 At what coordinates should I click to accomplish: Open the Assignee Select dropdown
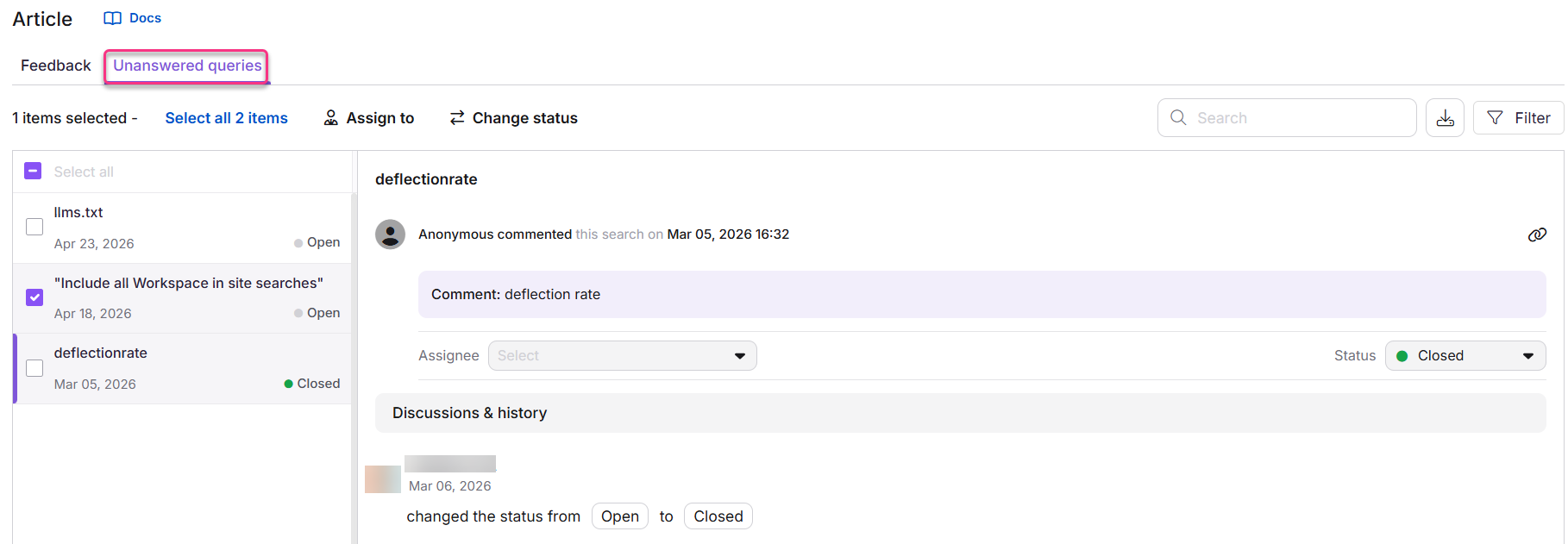tap(623, 356)
